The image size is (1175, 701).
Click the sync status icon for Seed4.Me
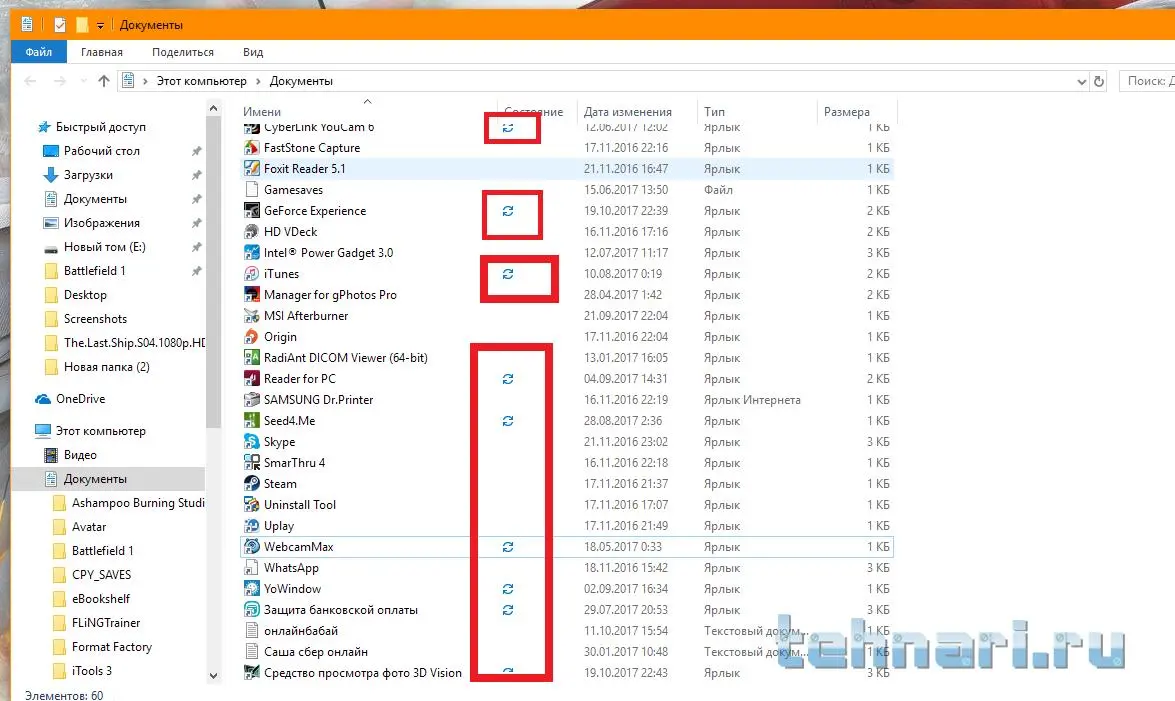pyautogui.click(x=507, y=421)
